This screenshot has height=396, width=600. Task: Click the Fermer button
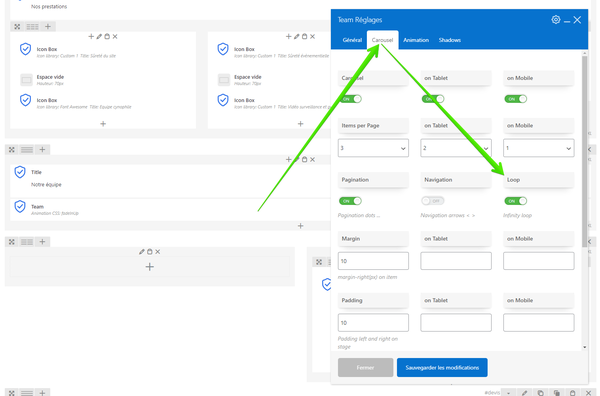pyautogui.click(x=365, y=368)
